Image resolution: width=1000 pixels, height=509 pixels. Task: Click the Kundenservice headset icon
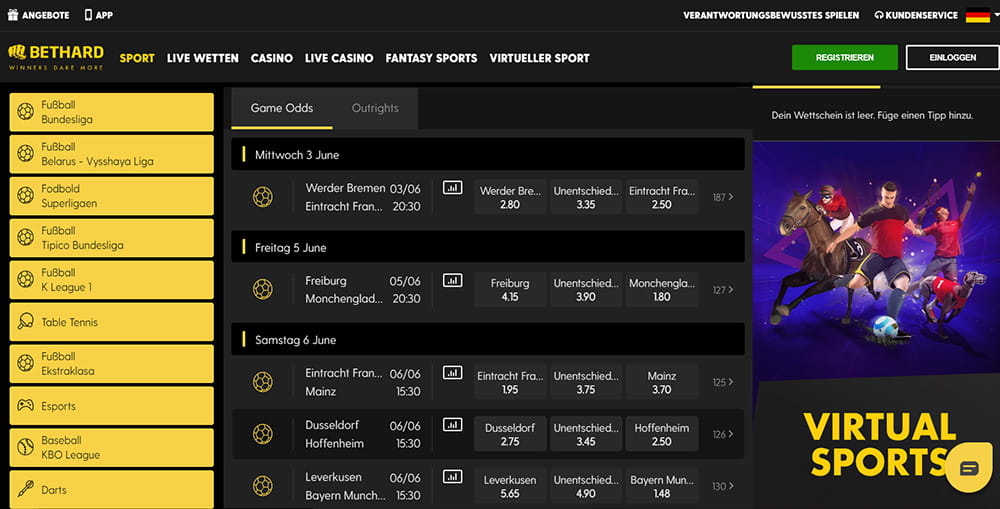click(879, 15)
